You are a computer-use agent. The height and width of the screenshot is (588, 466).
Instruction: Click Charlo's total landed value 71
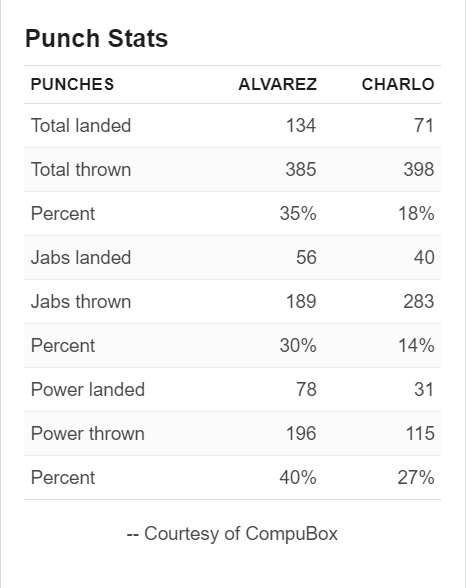coord(424,126)
